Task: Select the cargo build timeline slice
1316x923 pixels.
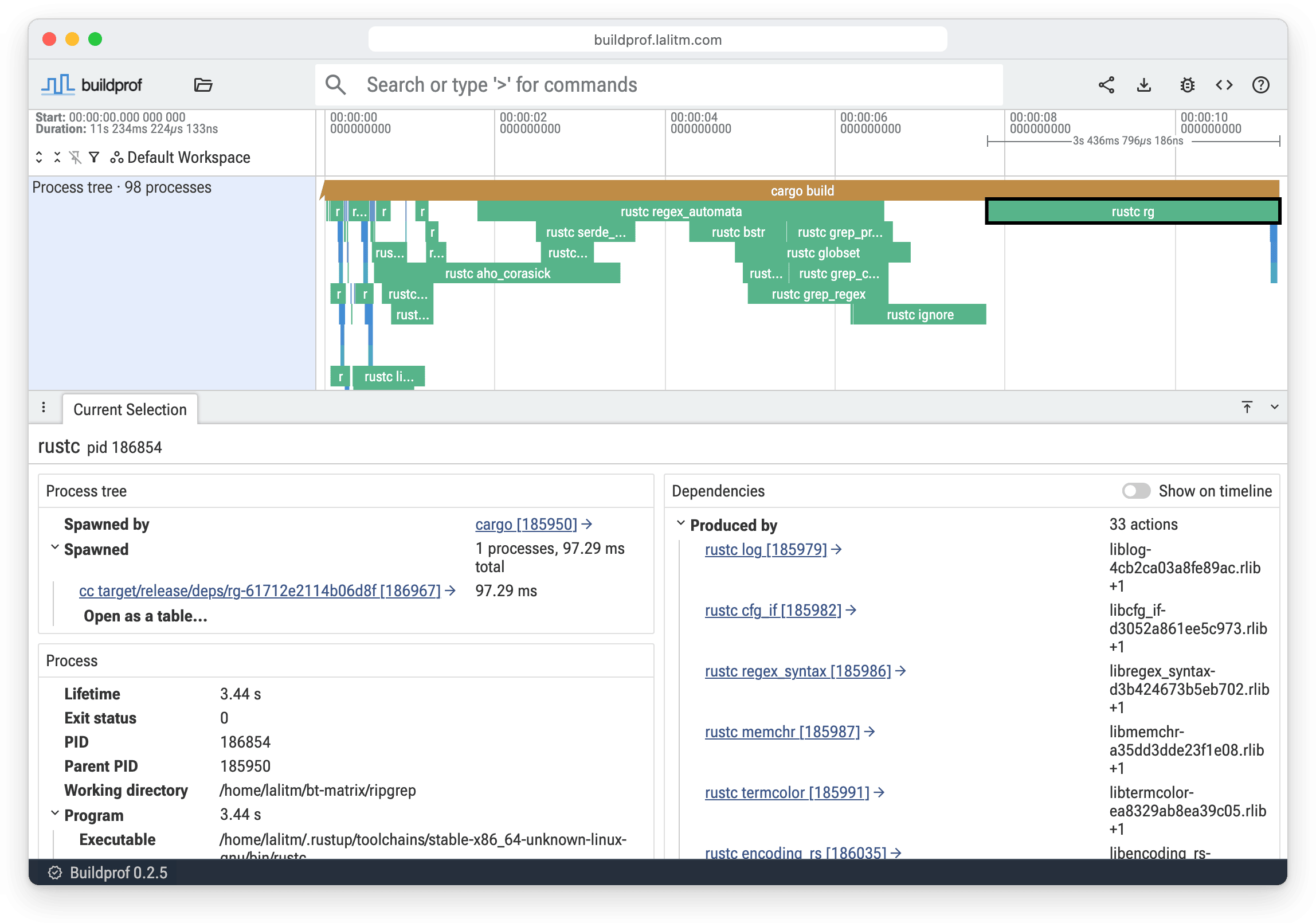Action: [x=801, y=190]
